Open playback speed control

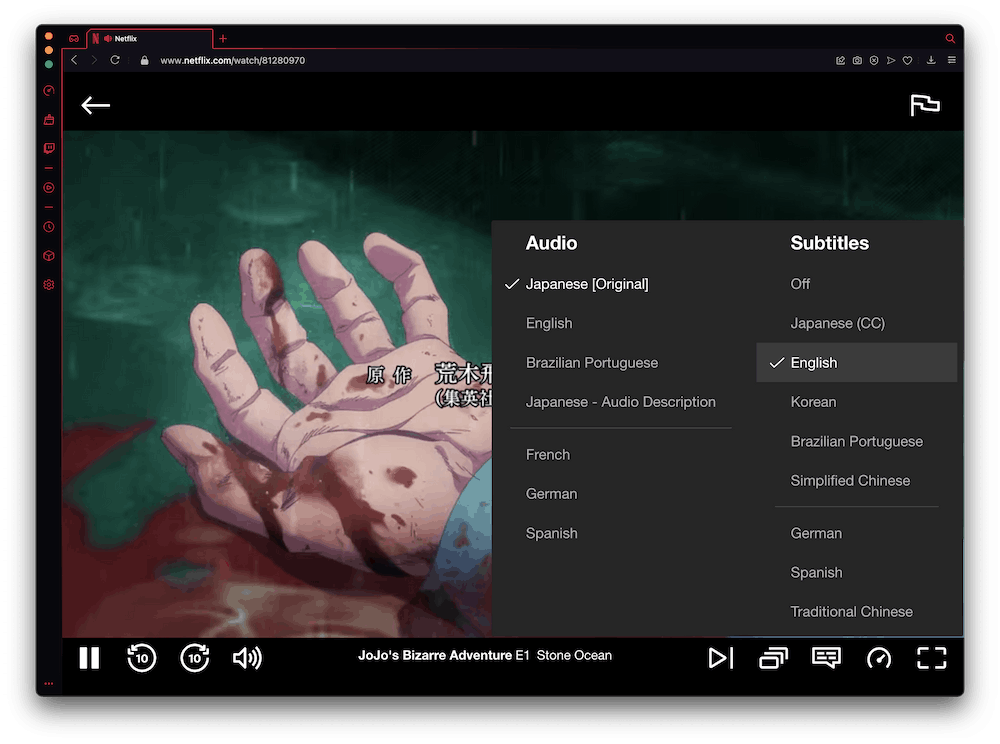[879, 658]
